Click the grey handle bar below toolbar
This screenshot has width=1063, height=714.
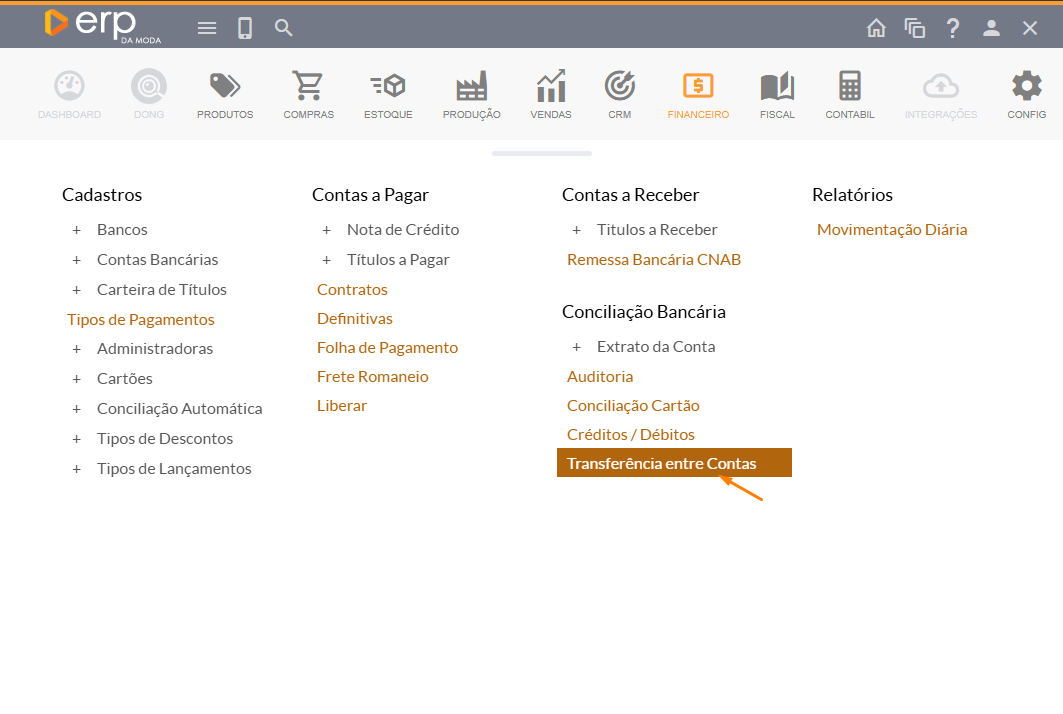(x=541, y=153)
